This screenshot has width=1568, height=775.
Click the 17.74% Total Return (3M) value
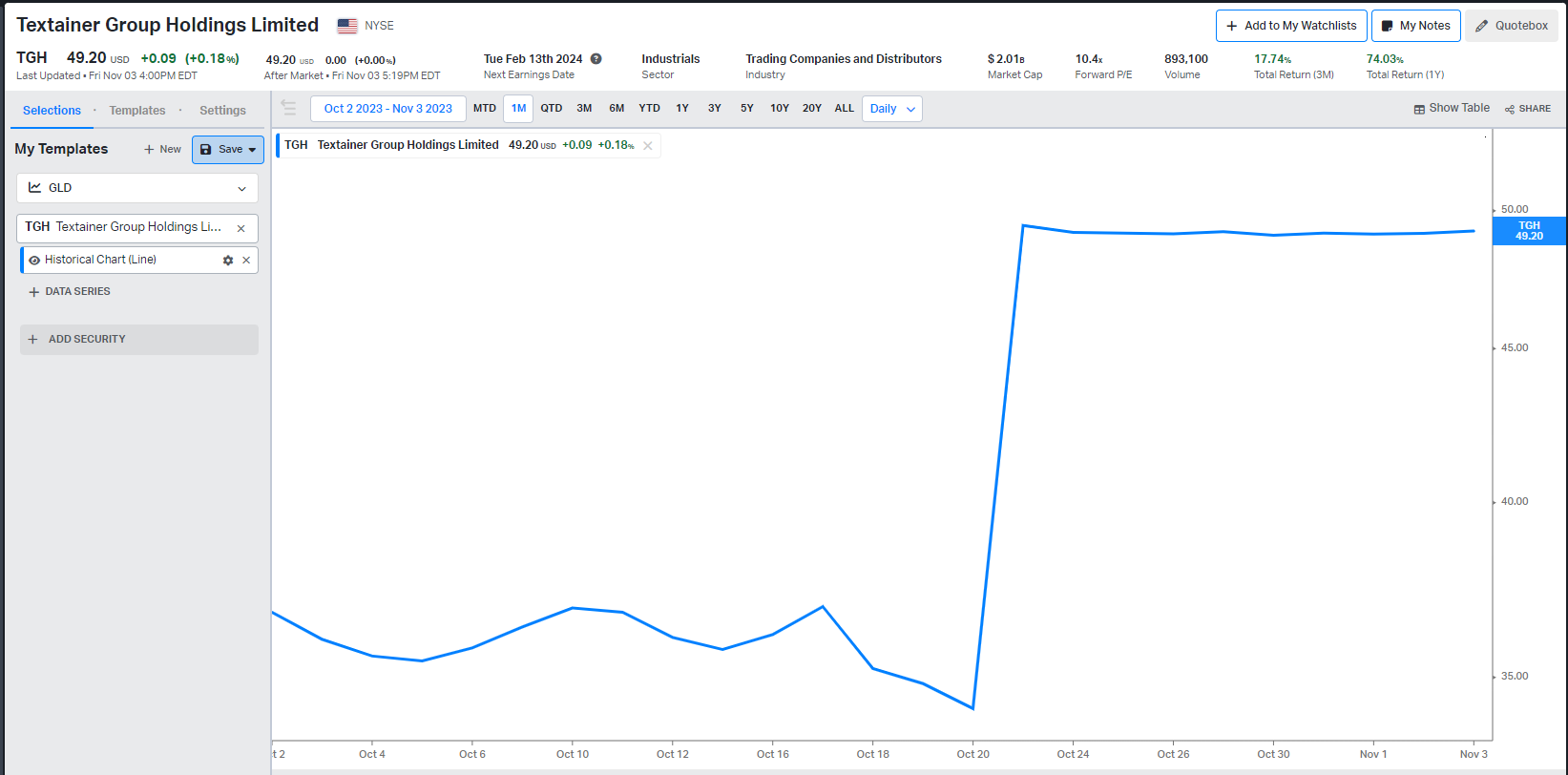click(x=1272, y=59)
